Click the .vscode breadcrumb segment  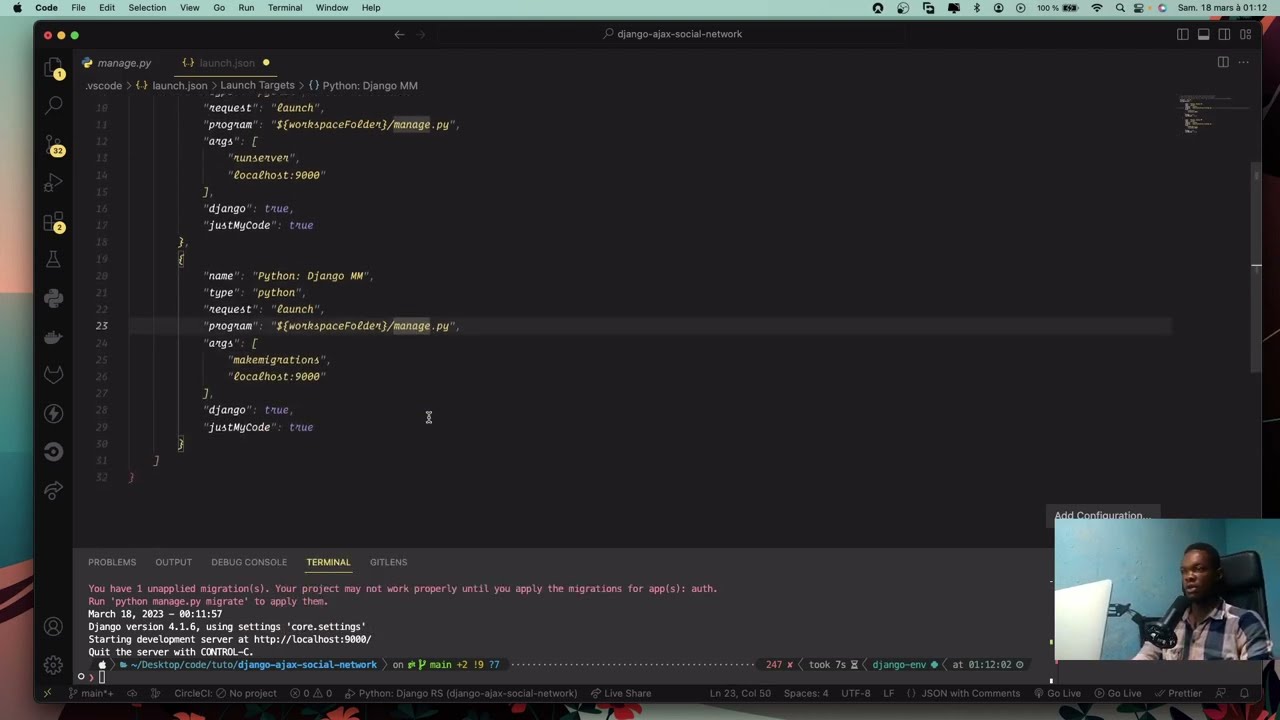pyautogui.click(x=103, y=86)
